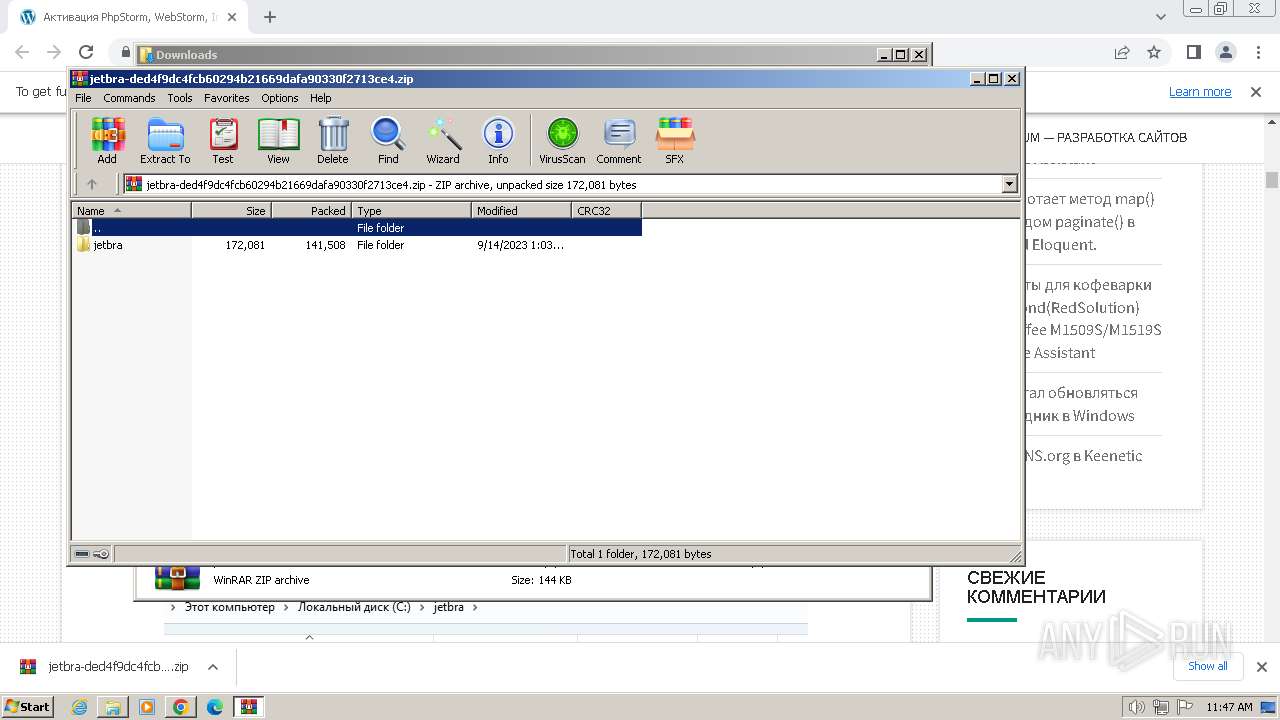Launch the Wizard wand tool

(443, 141)
